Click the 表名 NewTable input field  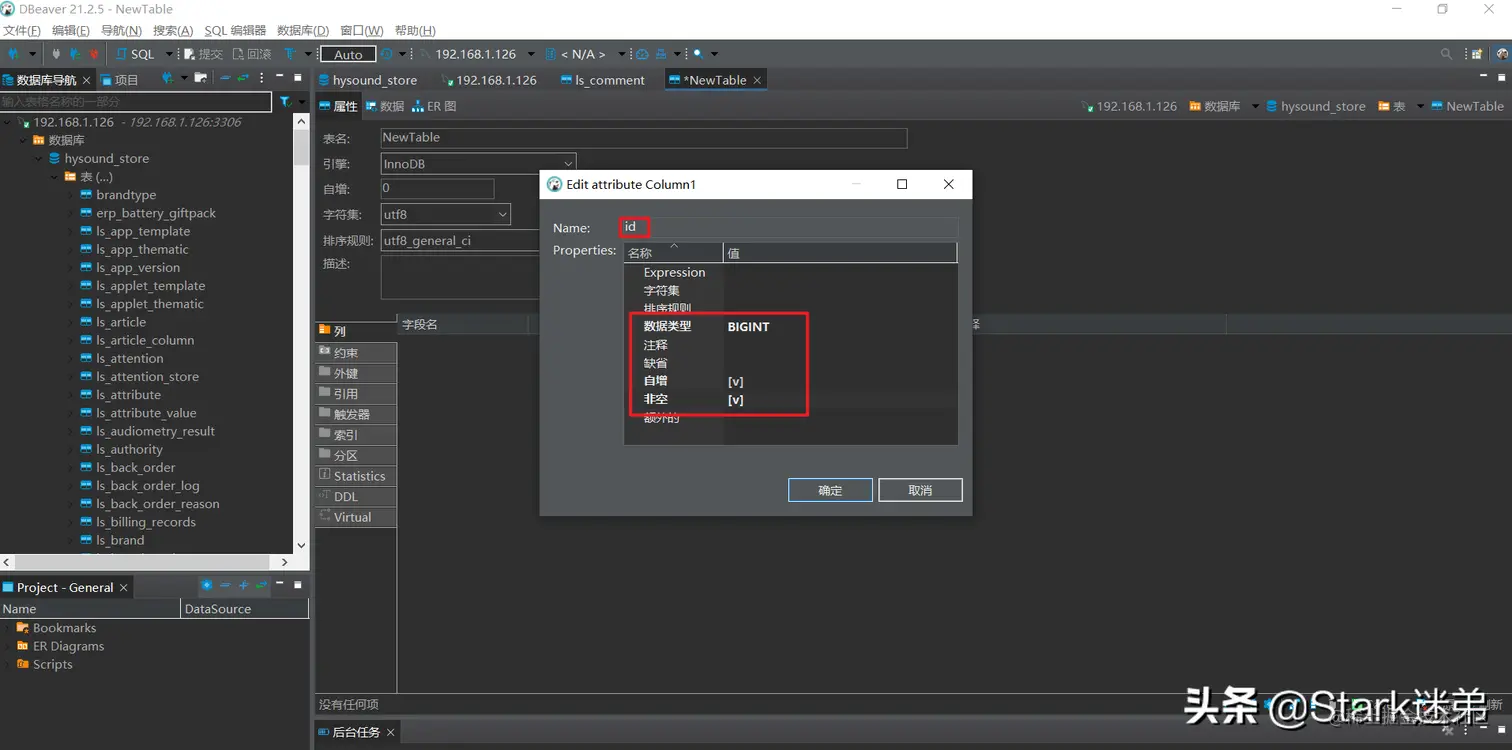(x=643, y=138)
